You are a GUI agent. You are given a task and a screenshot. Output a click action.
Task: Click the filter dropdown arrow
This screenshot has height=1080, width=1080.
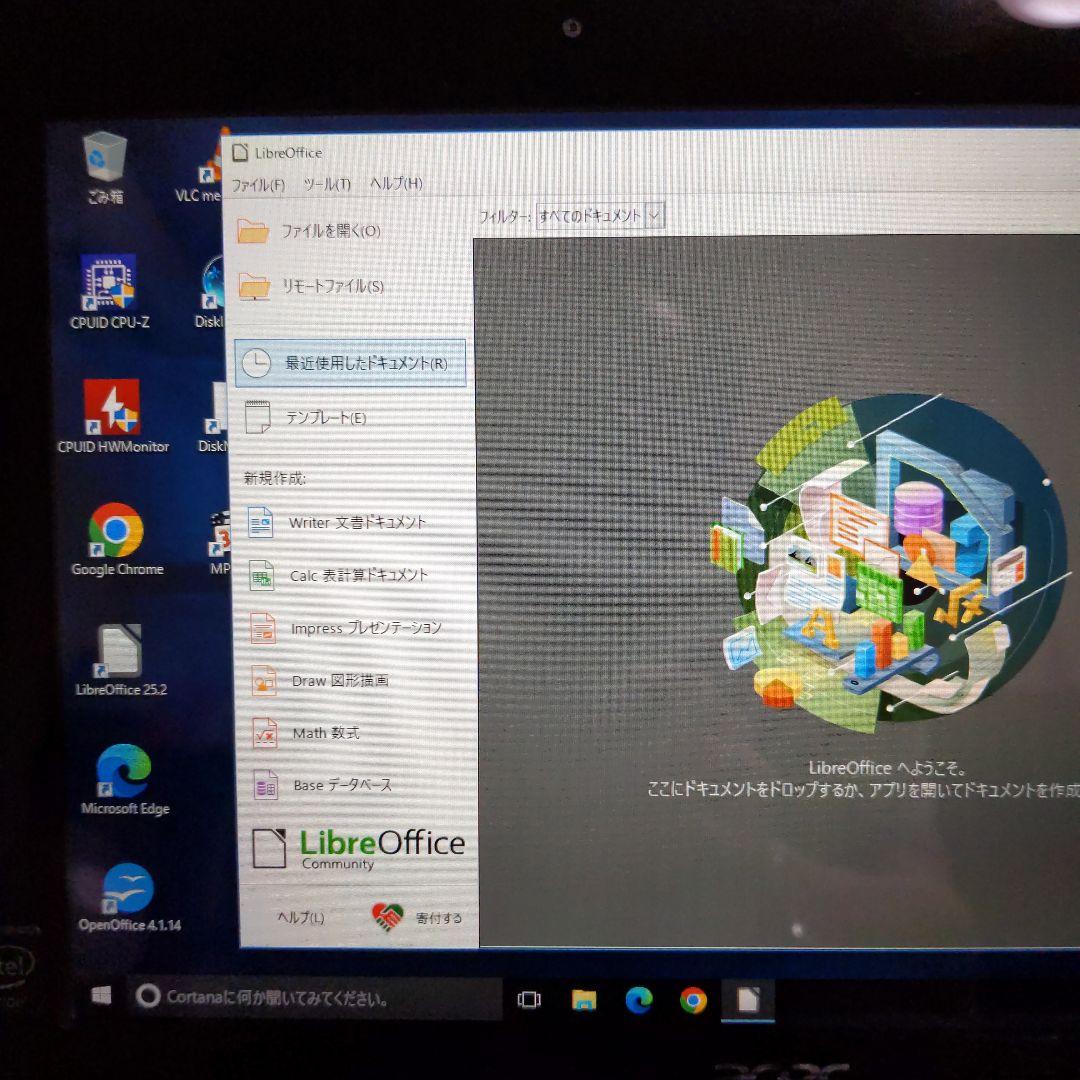(654, 216)
